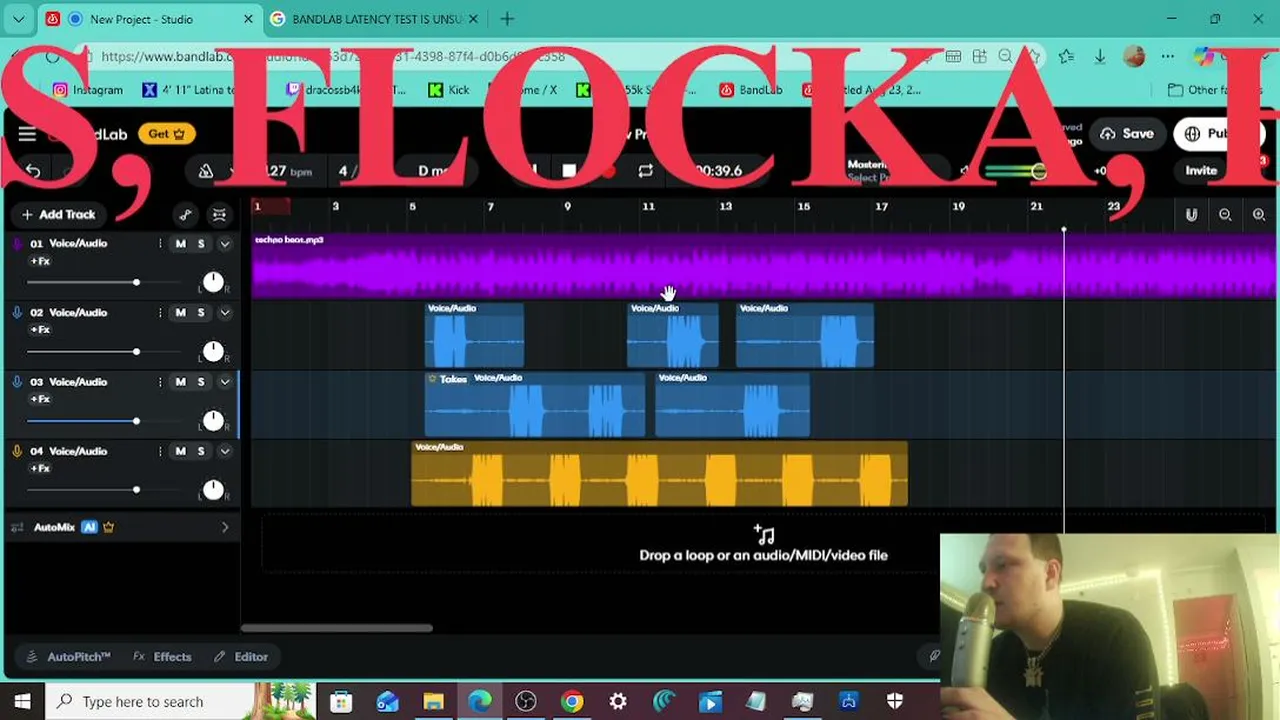Add Fx to track 02
1280x720 pixels.
(40, 330)
